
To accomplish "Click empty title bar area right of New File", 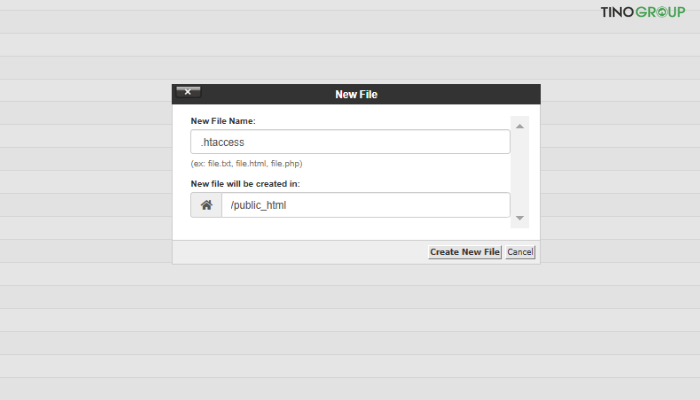I will coord(460,94).
